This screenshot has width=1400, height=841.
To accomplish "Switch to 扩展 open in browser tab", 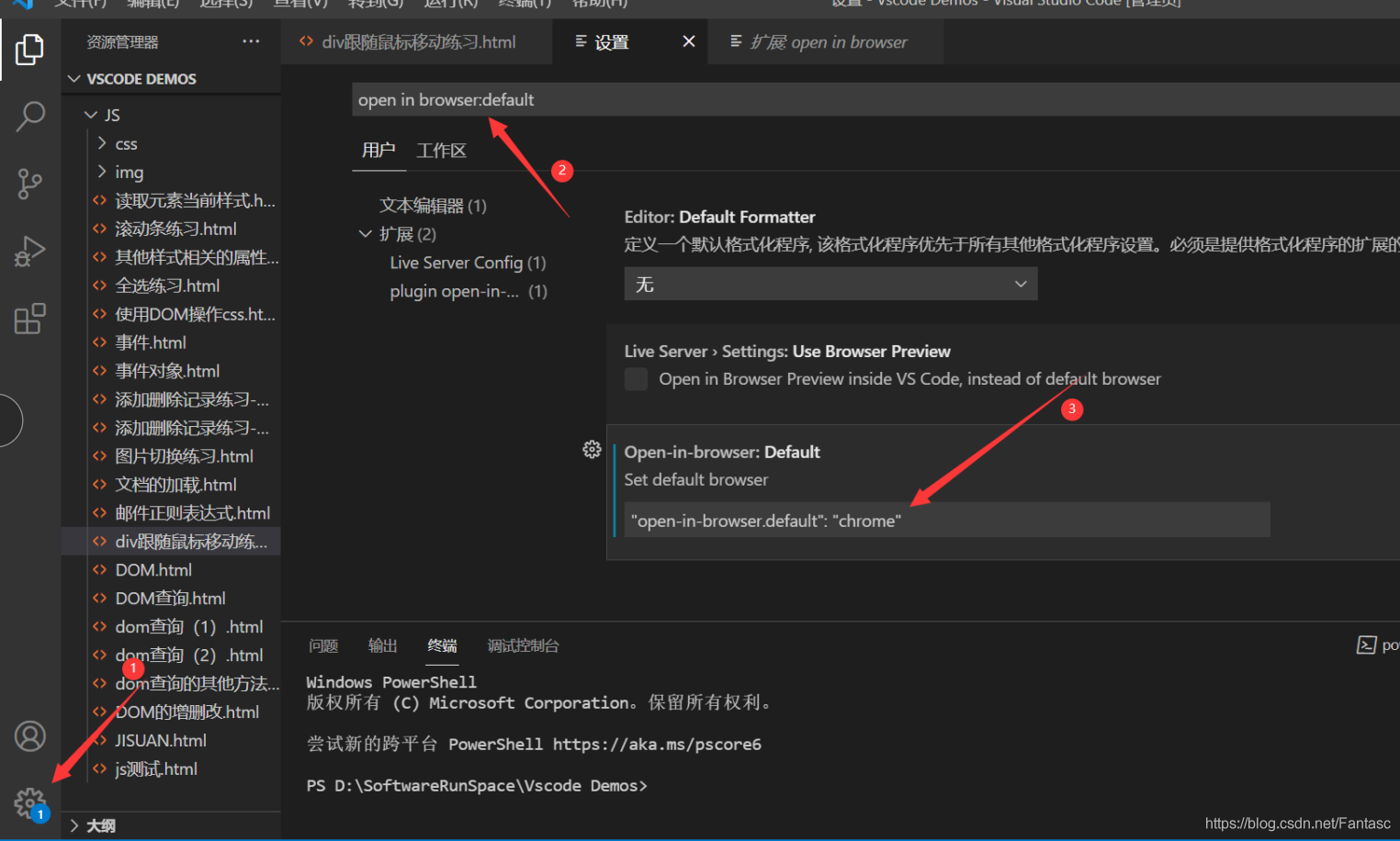I will coord(826,42).
